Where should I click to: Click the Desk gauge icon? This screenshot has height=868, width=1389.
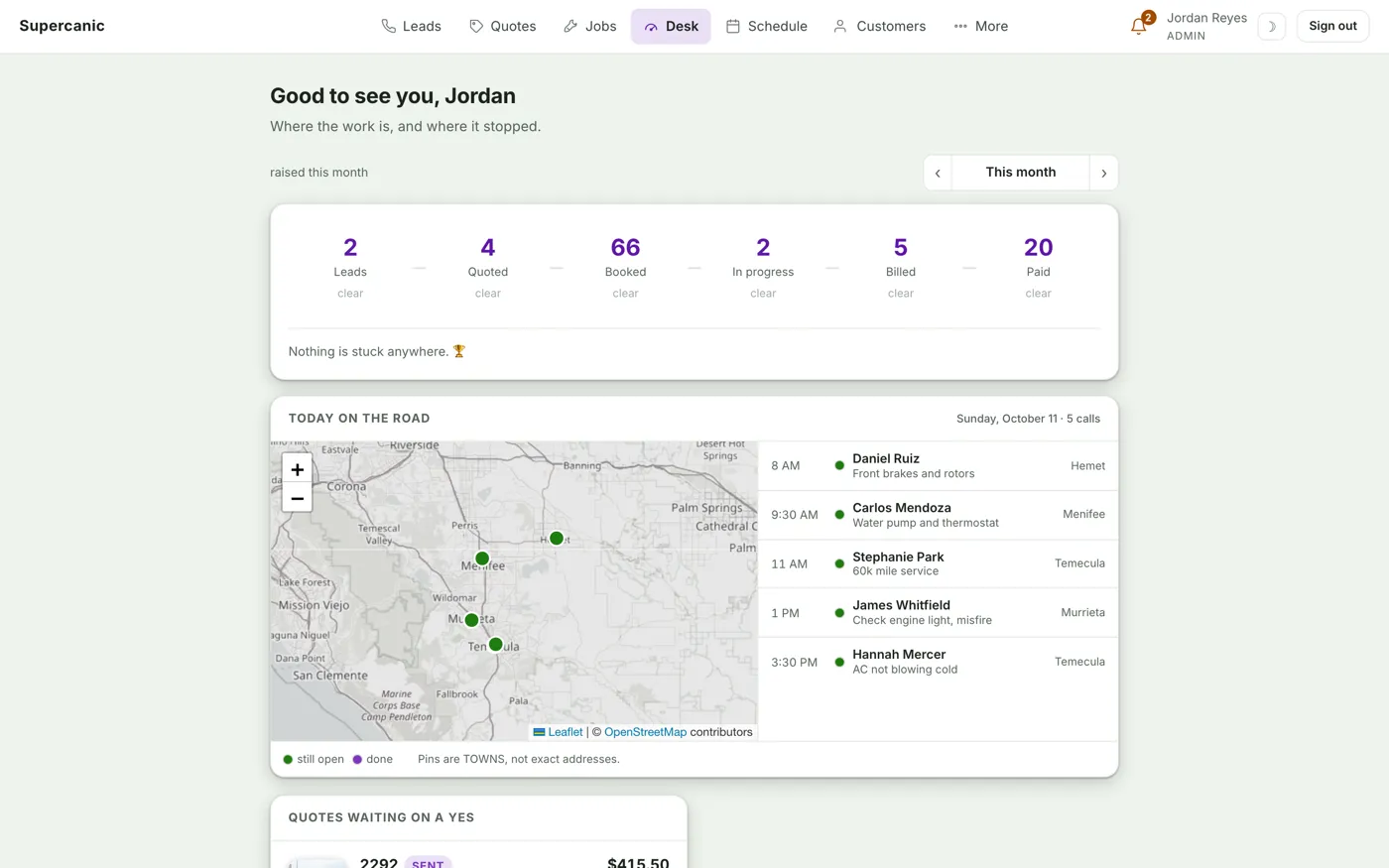coord(651,27)
